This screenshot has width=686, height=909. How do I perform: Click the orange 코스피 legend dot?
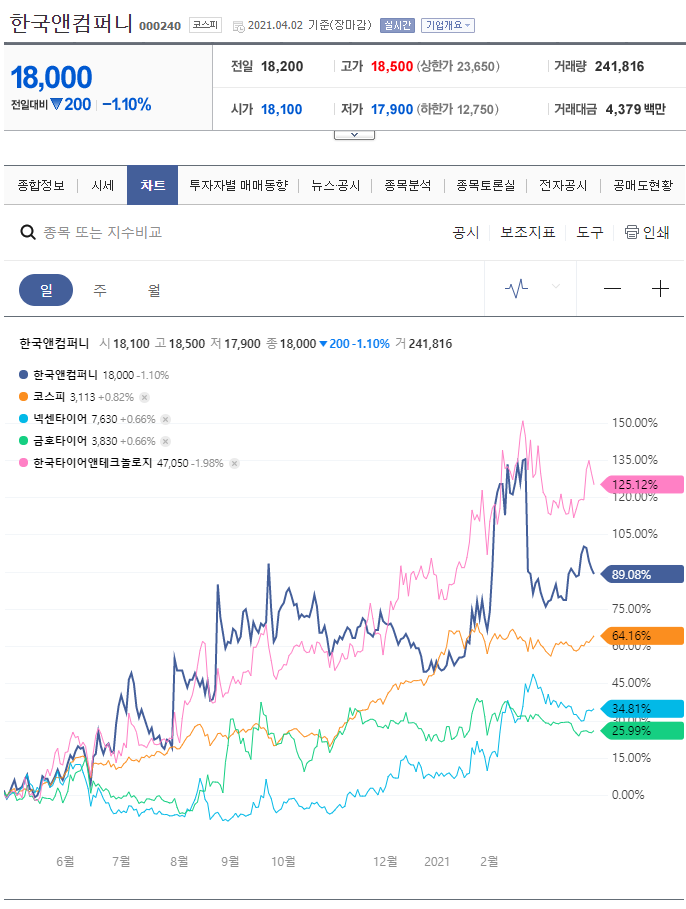[x=24, y=397]
